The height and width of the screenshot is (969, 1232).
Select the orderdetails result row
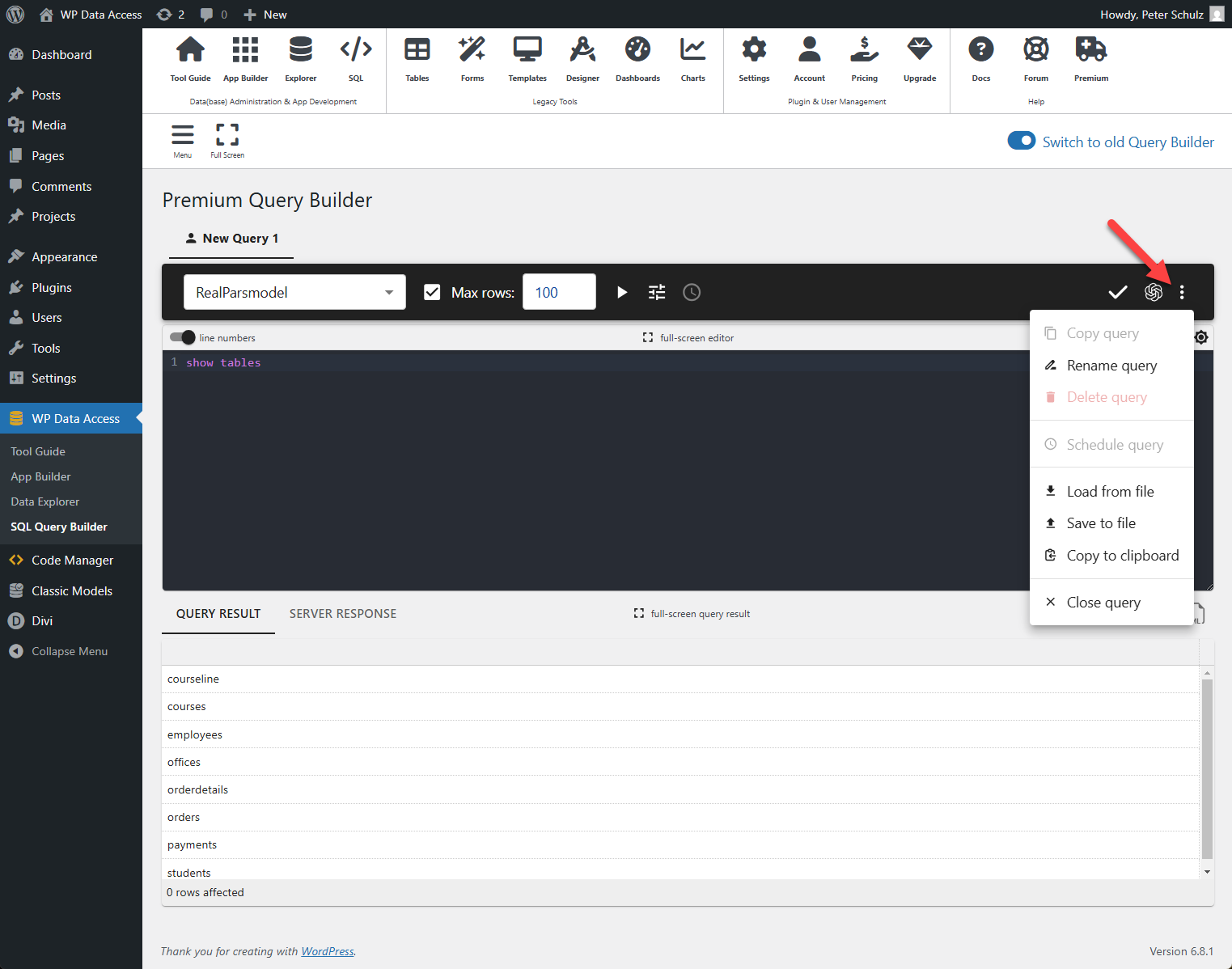680,789
